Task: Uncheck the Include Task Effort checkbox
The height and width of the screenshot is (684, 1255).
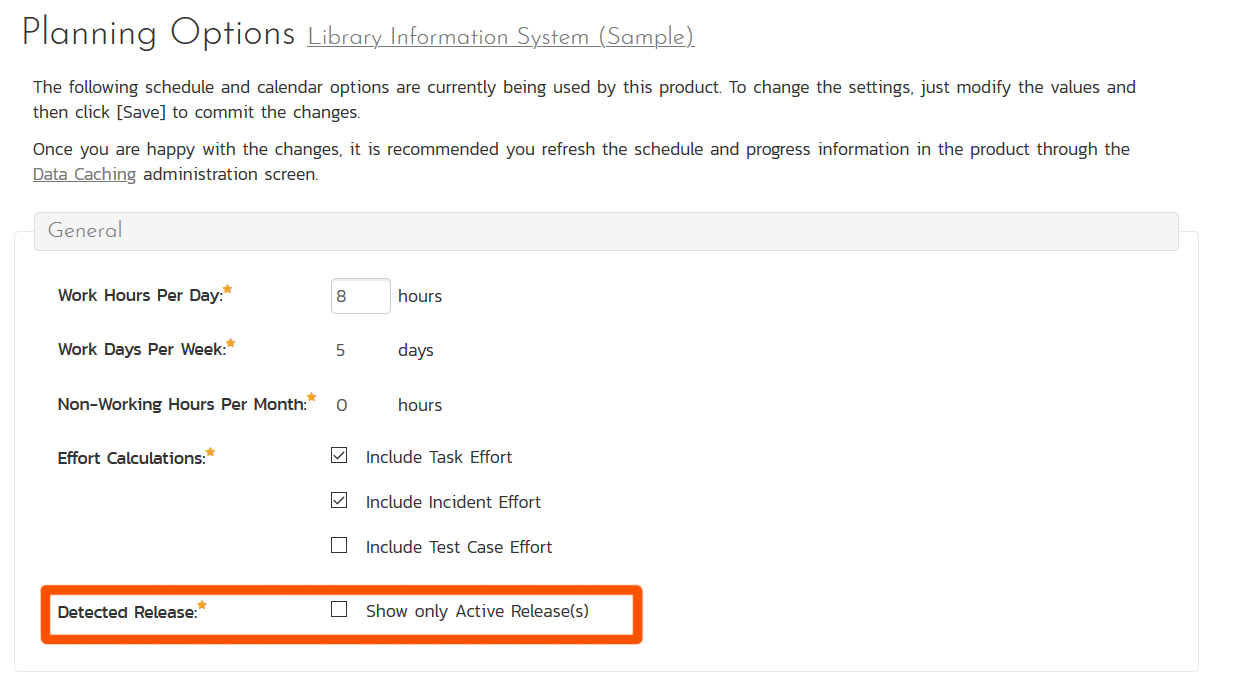Action: pyautogui.click(x=340, y=456)
